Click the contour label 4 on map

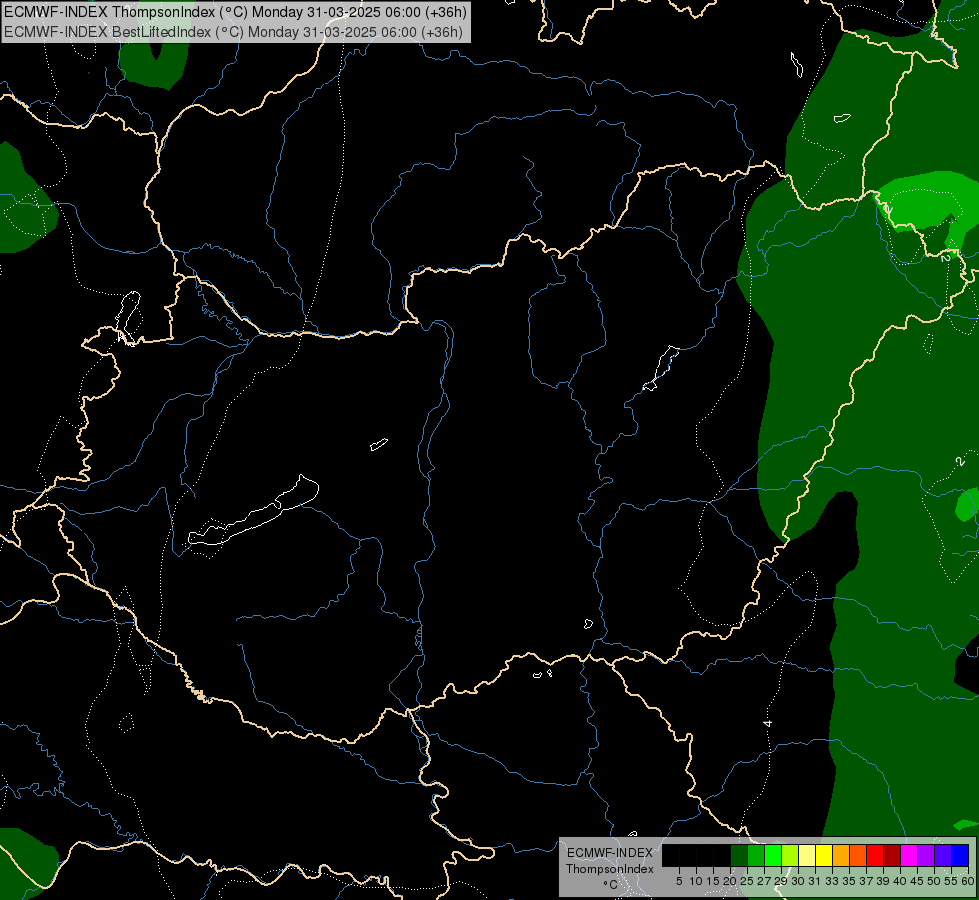pos(768,723)
